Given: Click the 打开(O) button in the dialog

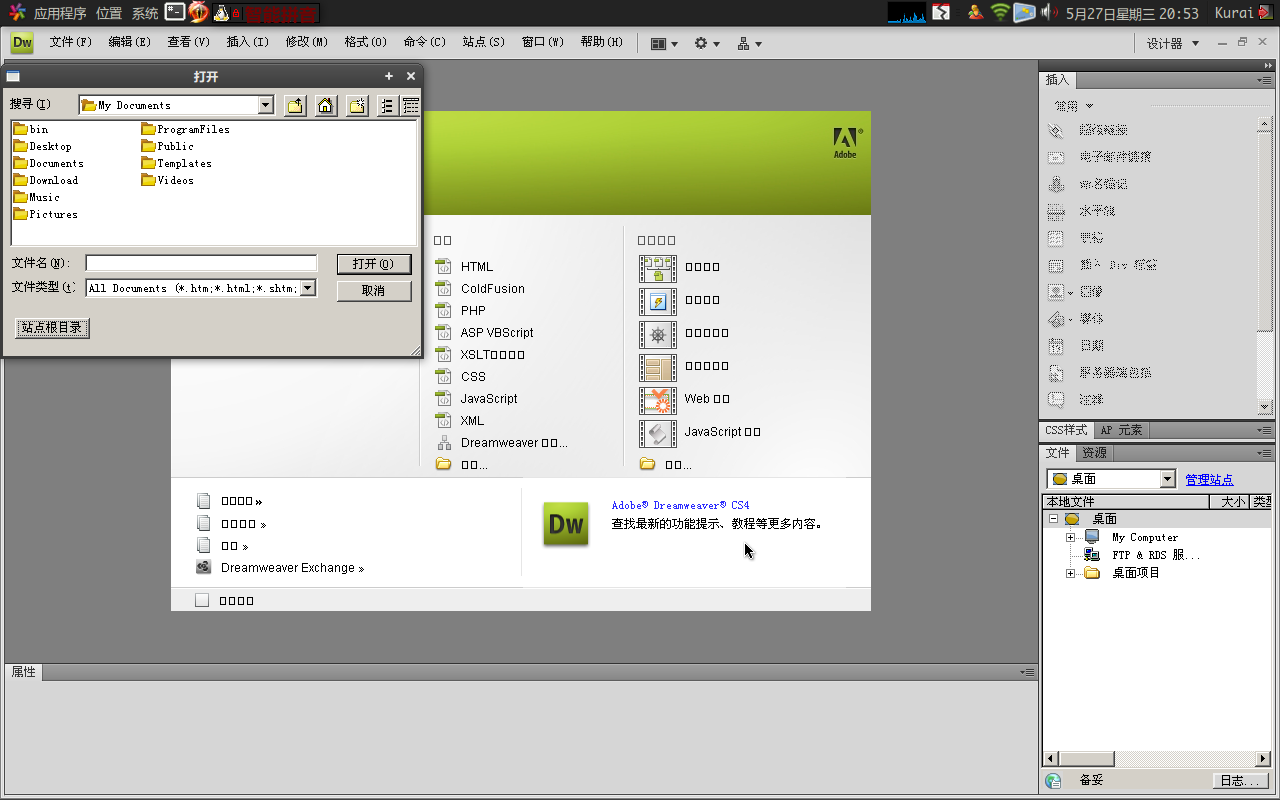Looking at the screenshot, I should tap(374, 264).
